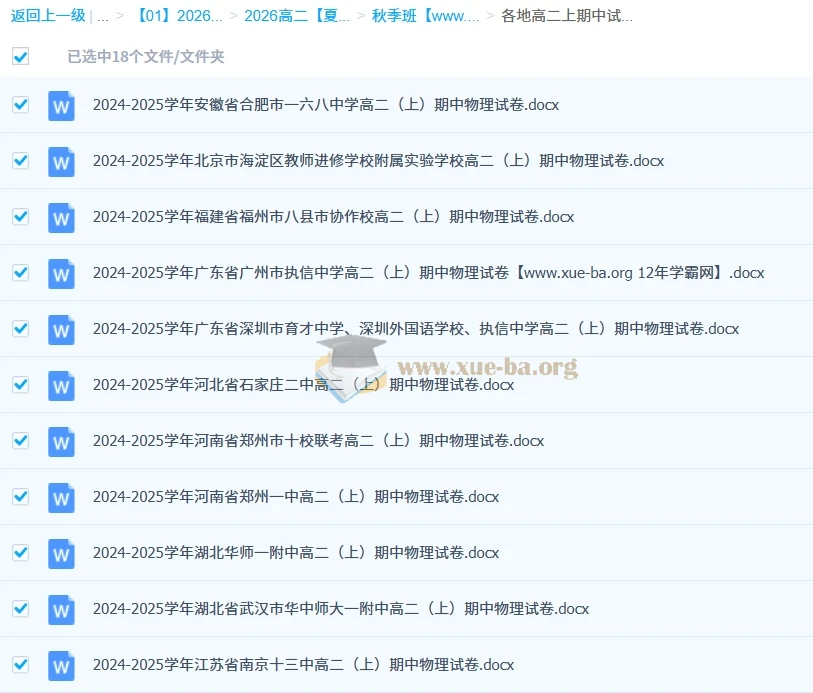
Task: Open 河南省郑州一中高二期中物理试卷.docx
Action: (x=295, y=497)
